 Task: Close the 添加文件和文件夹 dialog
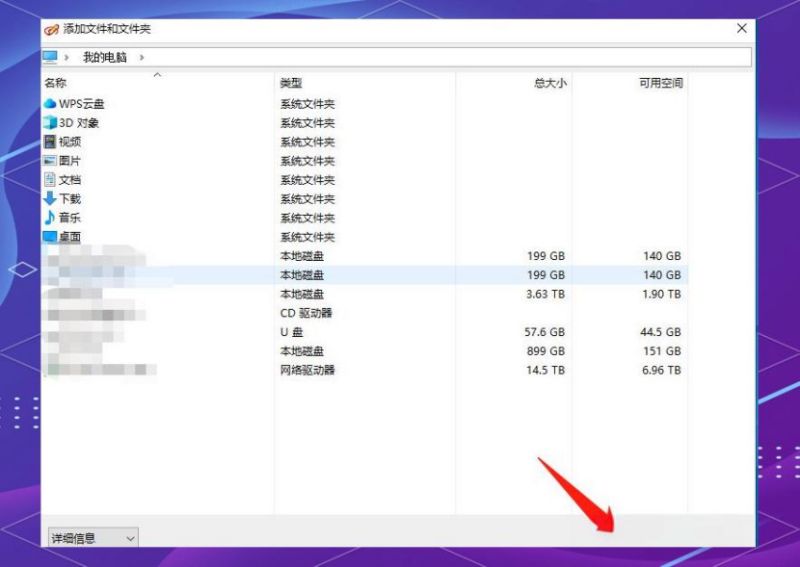pos(742,29)
